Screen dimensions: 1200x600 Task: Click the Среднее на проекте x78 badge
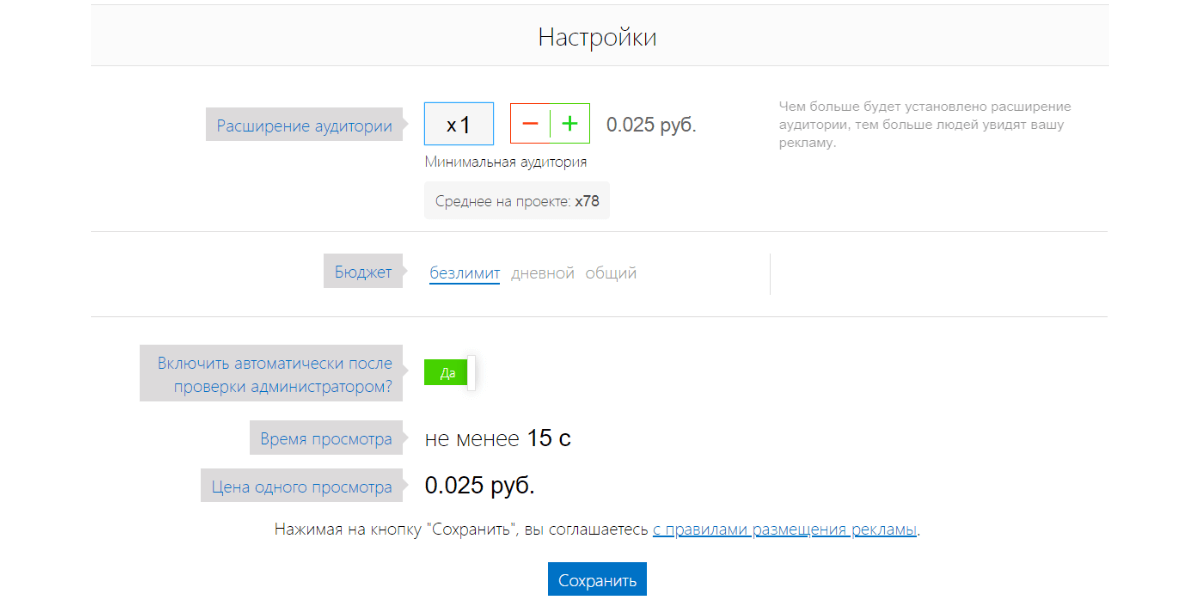[517, 201]
